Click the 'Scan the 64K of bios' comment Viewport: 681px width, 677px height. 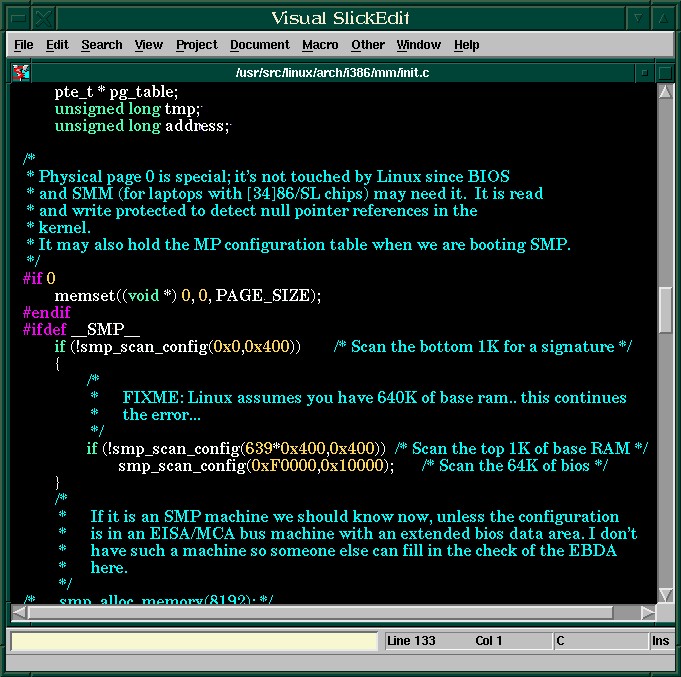coord(515,466)
